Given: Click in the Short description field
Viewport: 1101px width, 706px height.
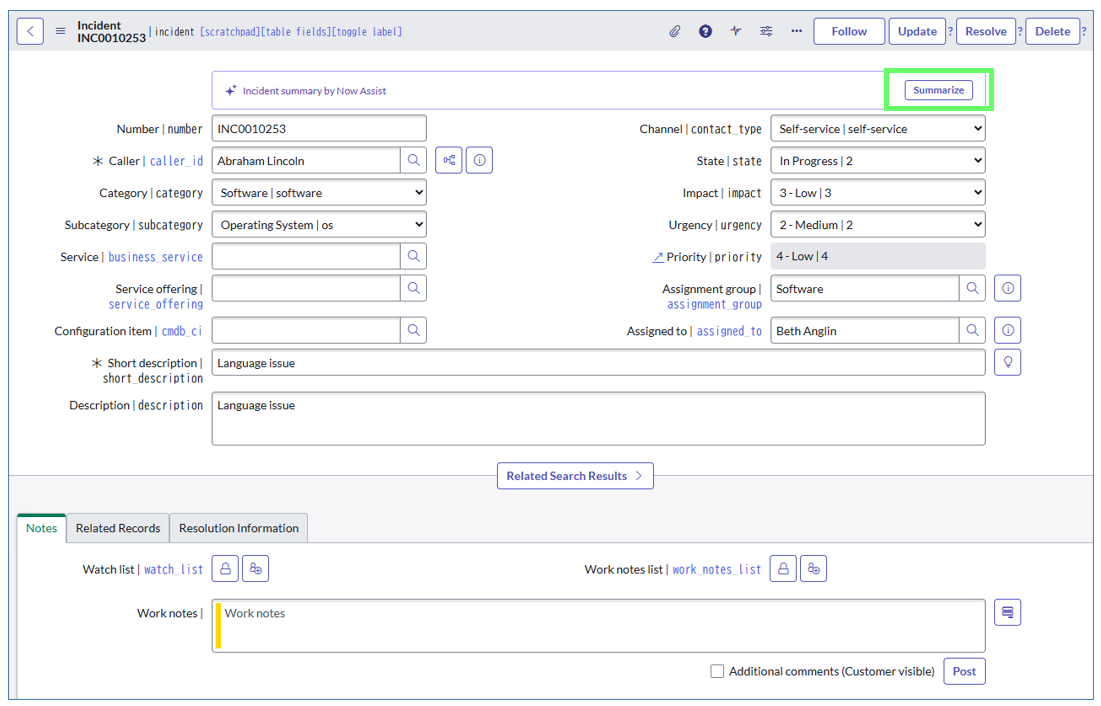Looking at the screenshot, I should click(x=598, y=362).
